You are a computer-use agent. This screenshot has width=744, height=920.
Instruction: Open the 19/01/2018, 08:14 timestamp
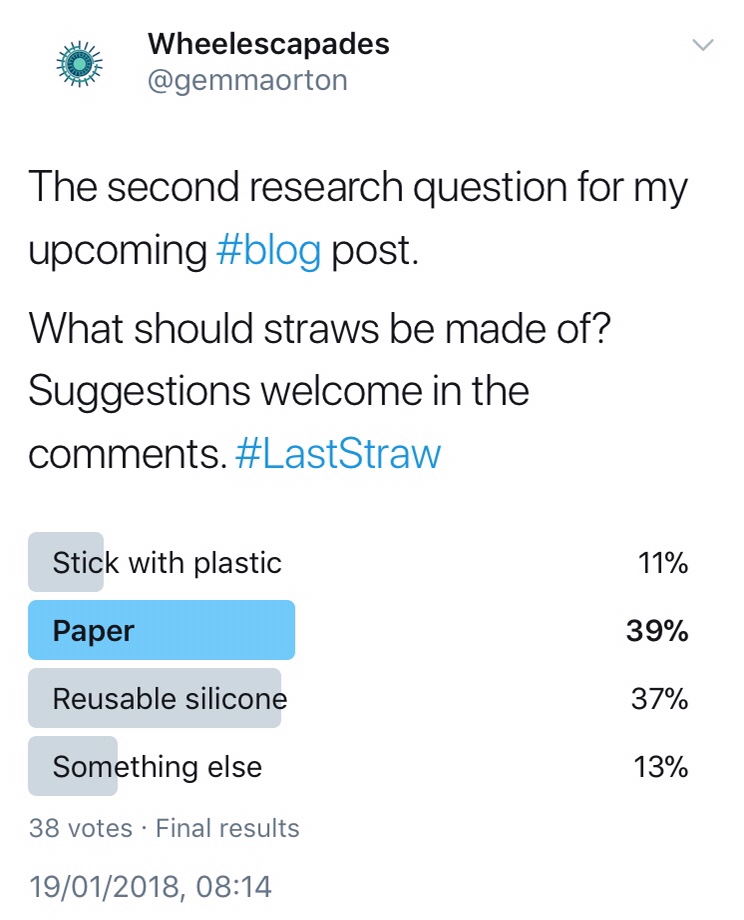[150, 886]
